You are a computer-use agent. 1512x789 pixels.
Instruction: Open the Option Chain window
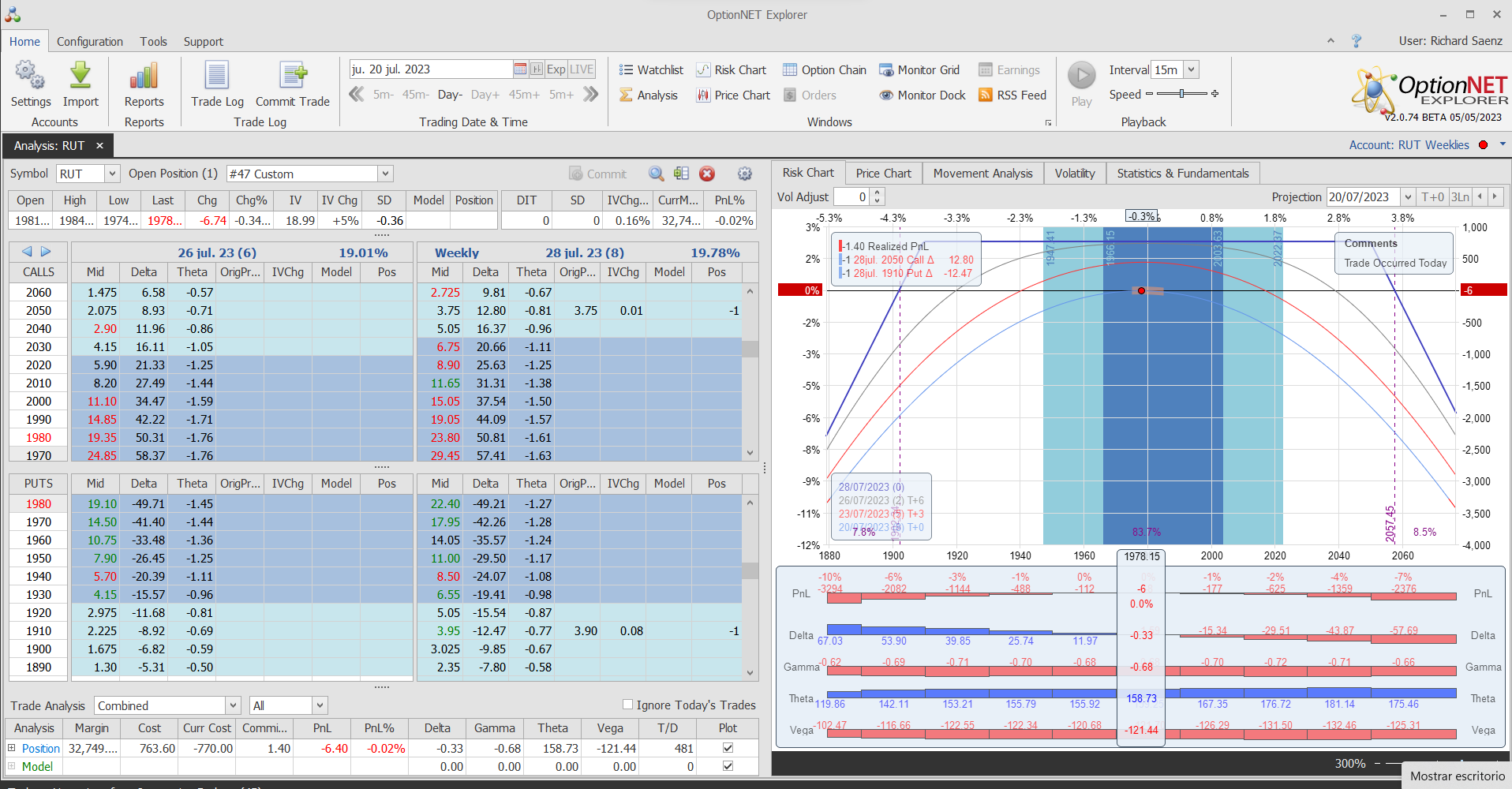tap(825, 70)
